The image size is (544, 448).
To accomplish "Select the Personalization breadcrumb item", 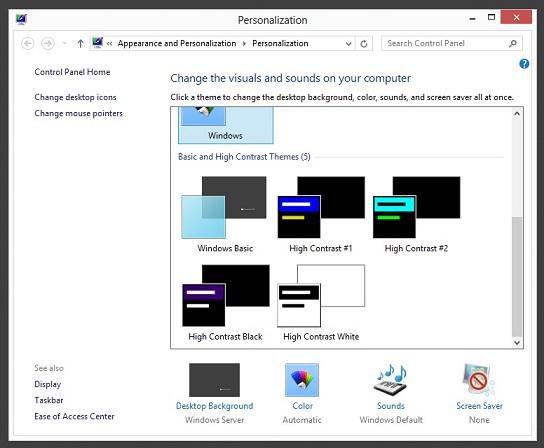I will coord(280,43).
